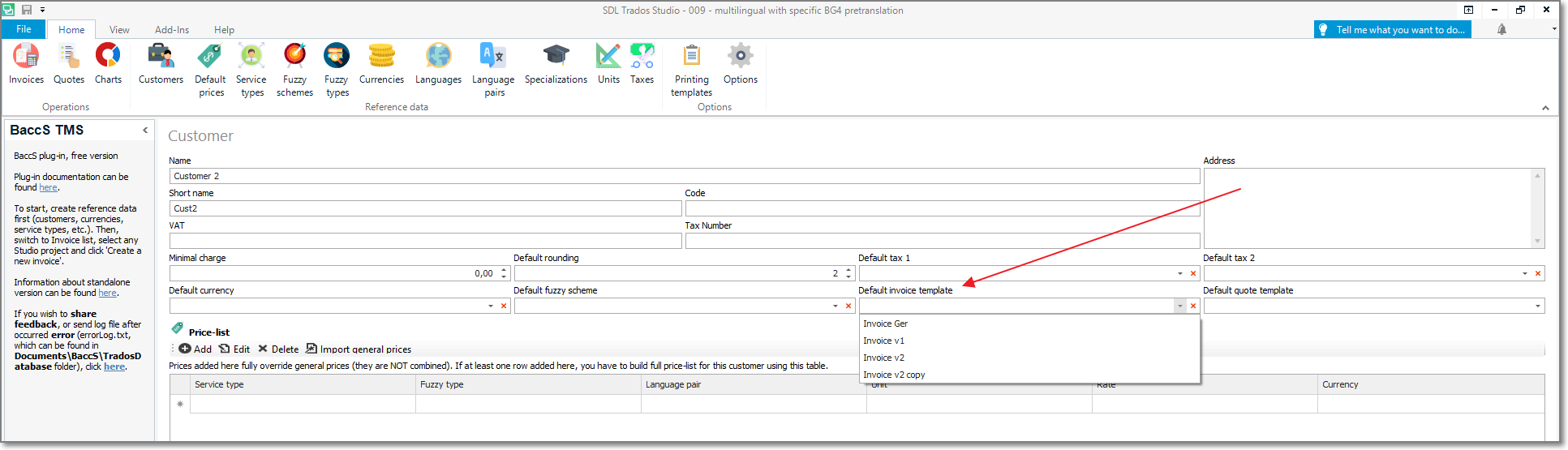Open Taxes list
The width and height of the screenshot is (1568, 450).
(x=642, y=63)
